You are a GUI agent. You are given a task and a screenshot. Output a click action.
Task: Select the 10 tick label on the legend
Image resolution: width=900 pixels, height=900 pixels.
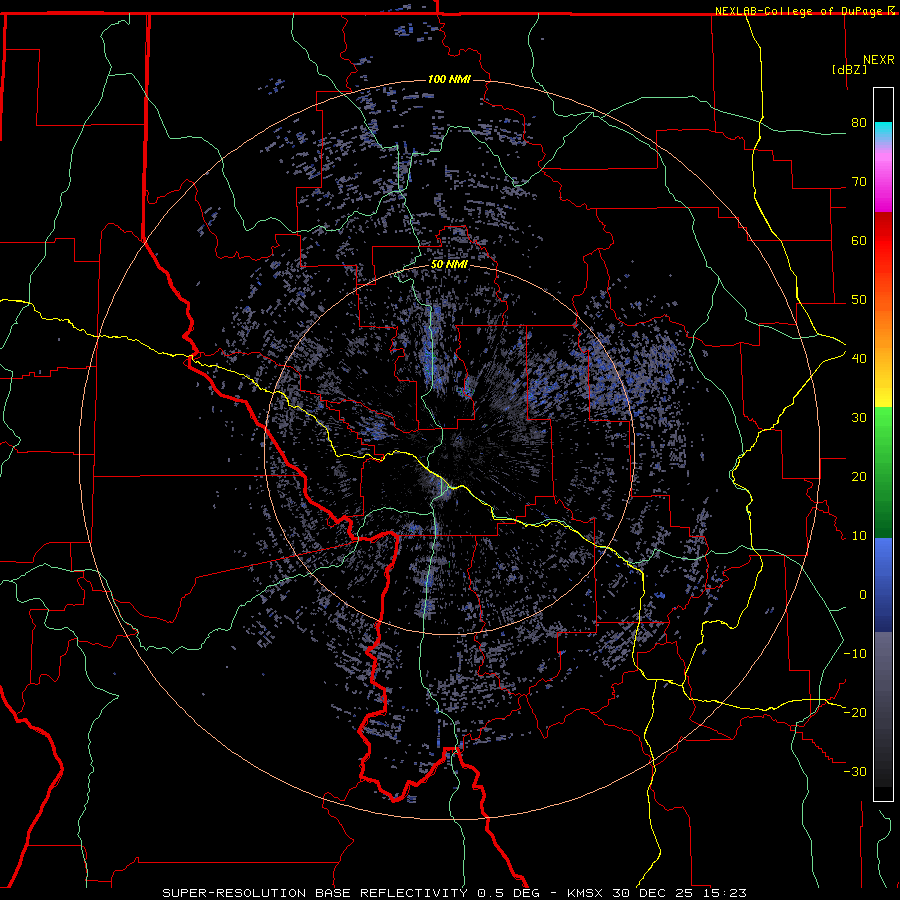coord(859,536)
